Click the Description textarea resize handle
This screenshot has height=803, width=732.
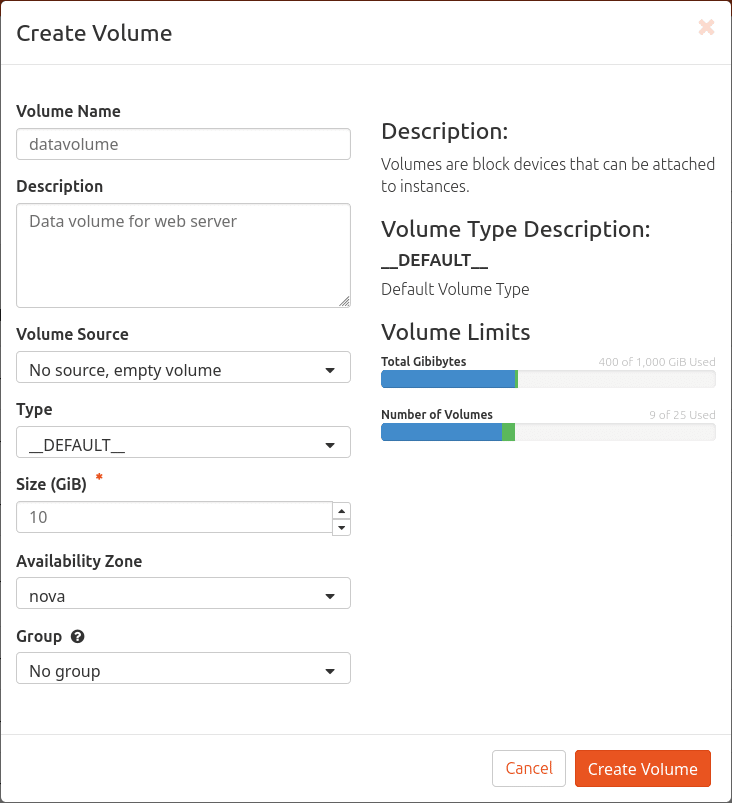tap(344, 301)
